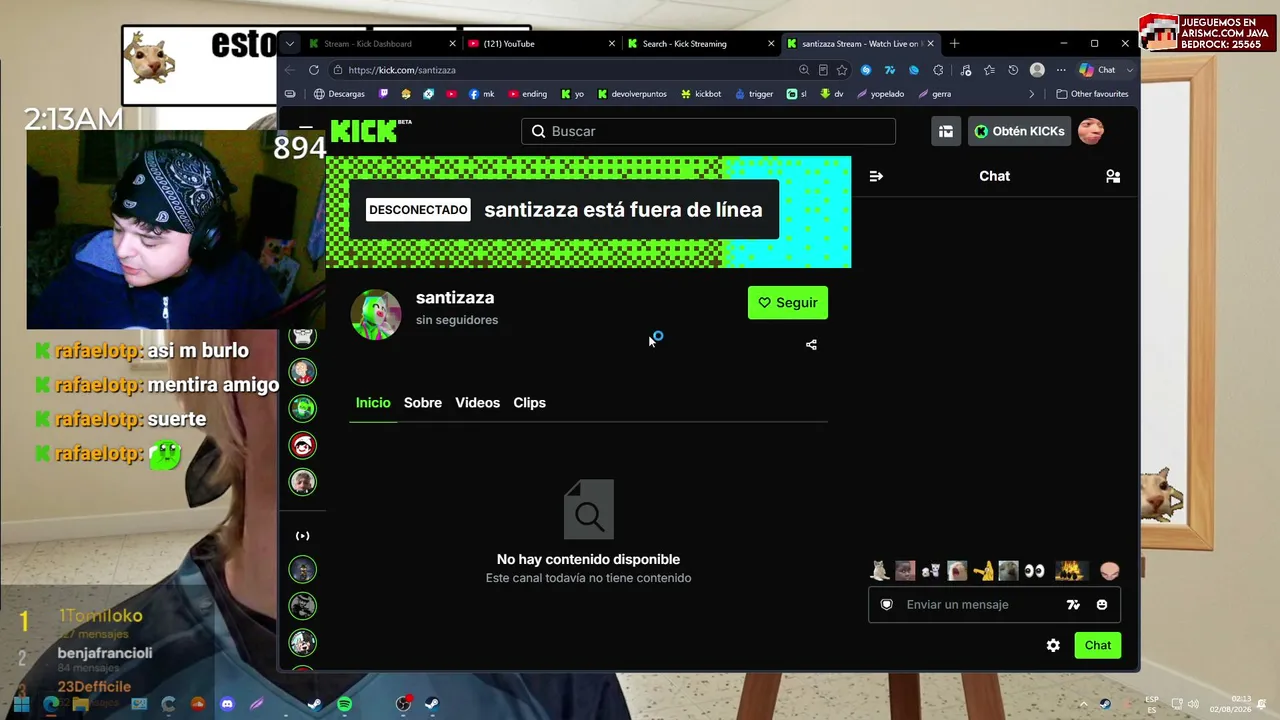Click the 7TV emote icon in chat input
This screenshot has width=1280, height=720.
pos(1073,604)
